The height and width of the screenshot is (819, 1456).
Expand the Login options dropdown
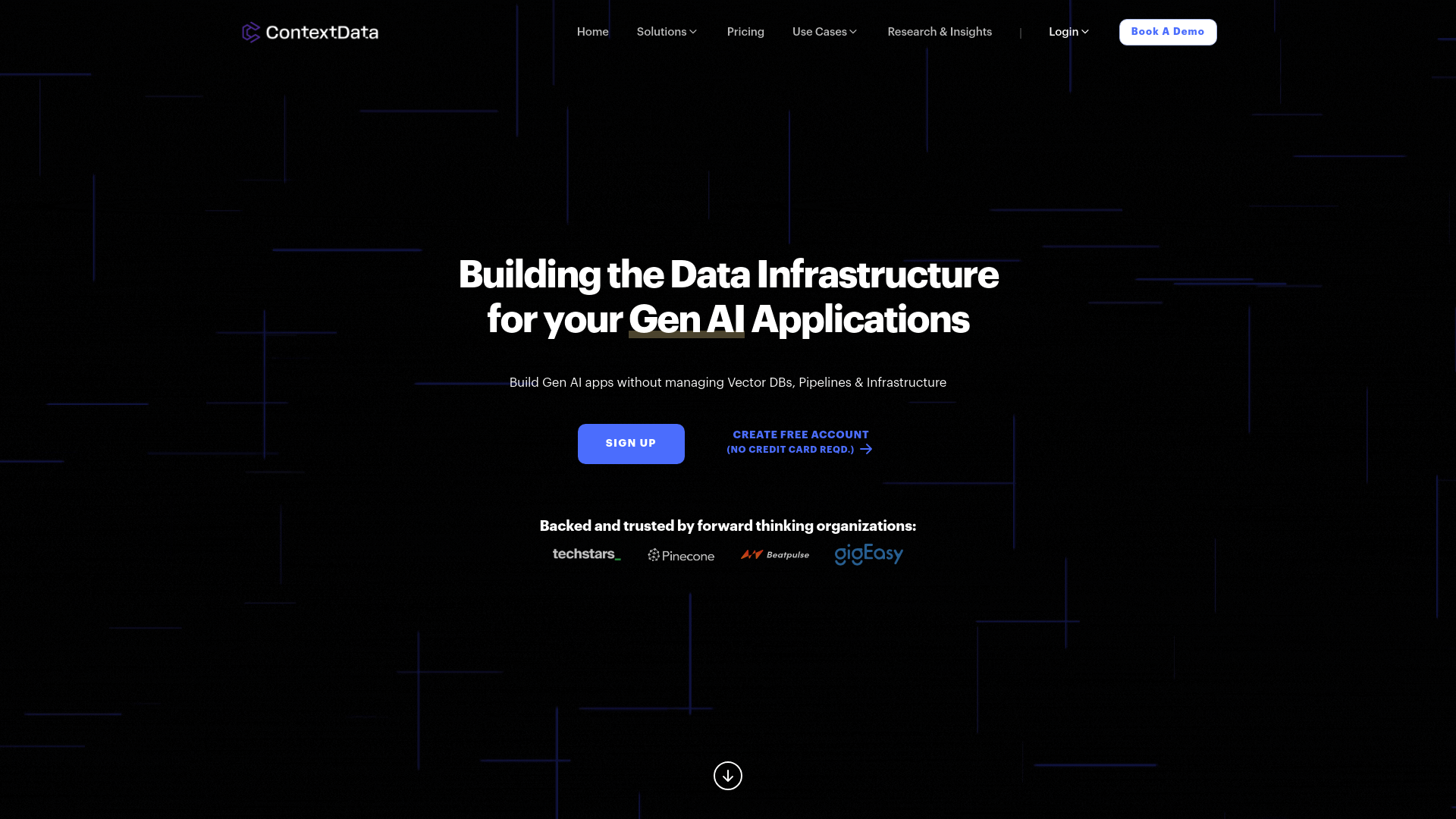coord(1069,31)
